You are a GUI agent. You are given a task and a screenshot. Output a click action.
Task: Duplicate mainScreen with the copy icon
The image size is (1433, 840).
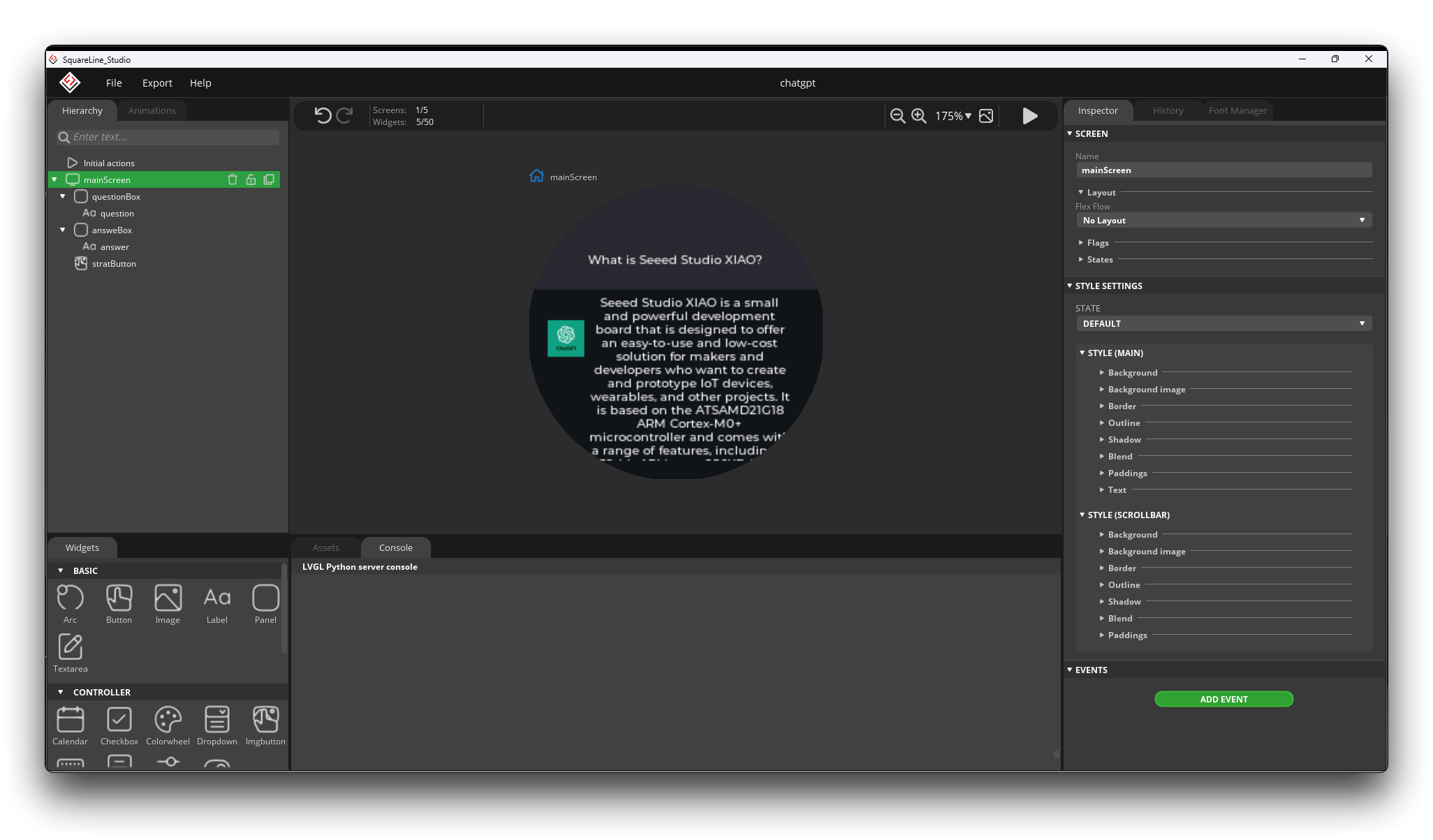(x=269, y=179)
